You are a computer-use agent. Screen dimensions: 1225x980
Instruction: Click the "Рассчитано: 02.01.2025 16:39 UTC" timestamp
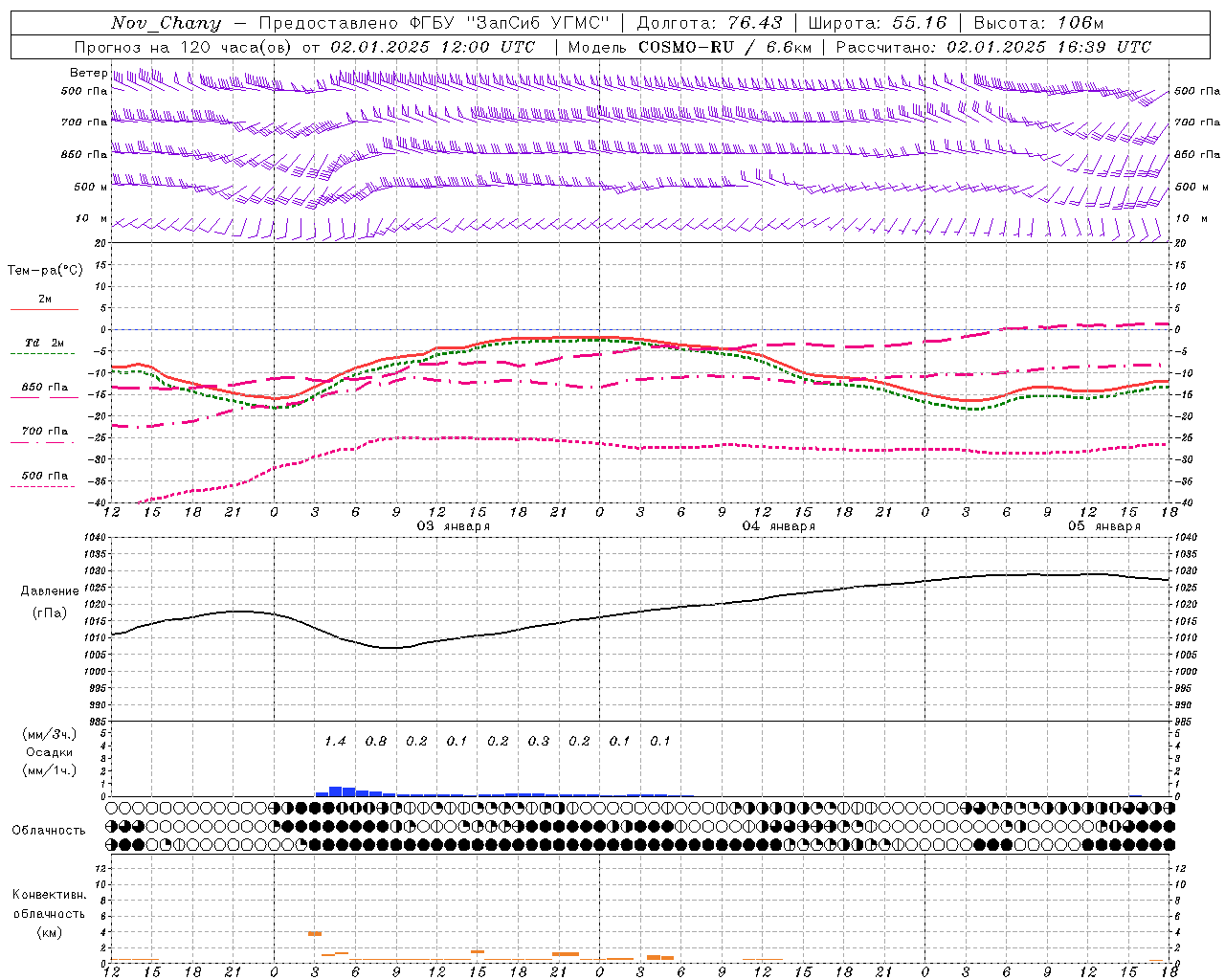(x=993, y=47)
